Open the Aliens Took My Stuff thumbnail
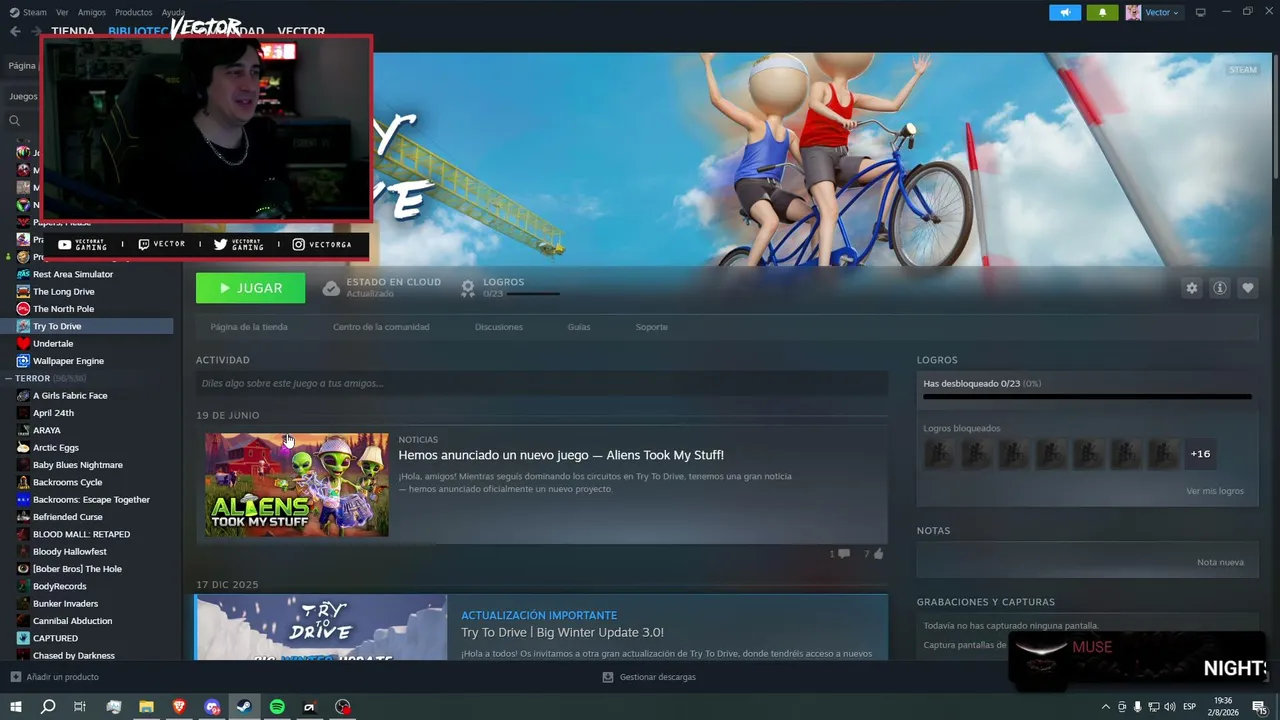The image size is (1280, 720). [297, 485]
